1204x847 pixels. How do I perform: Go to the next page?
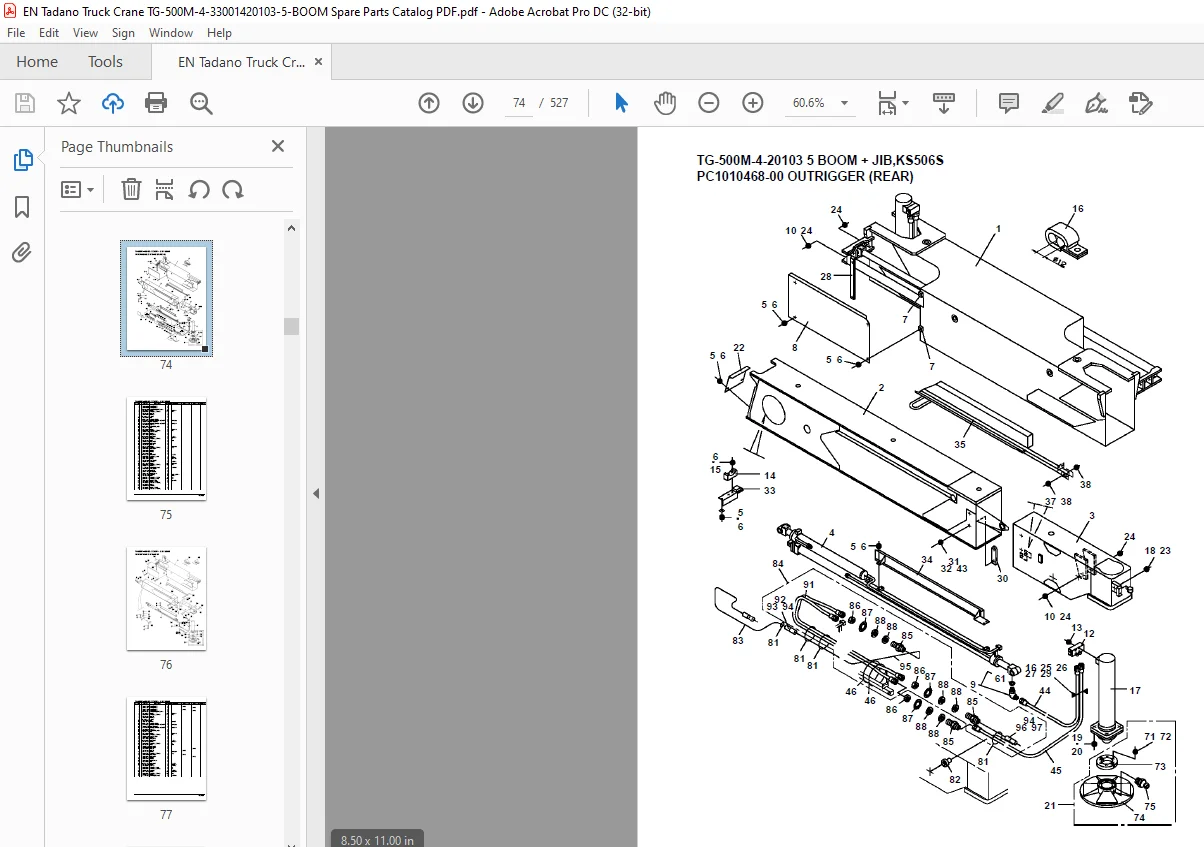pyautogui.click(x=473, y=103)
